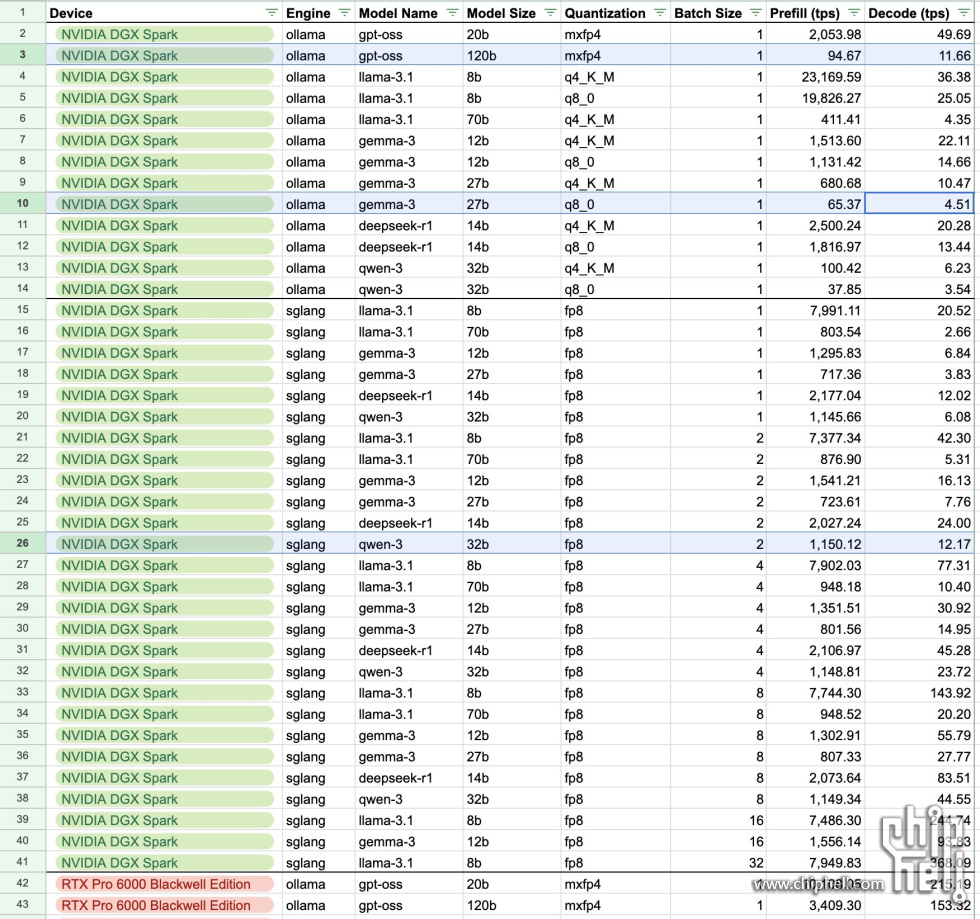Click the Device header label text

(71, 13)
